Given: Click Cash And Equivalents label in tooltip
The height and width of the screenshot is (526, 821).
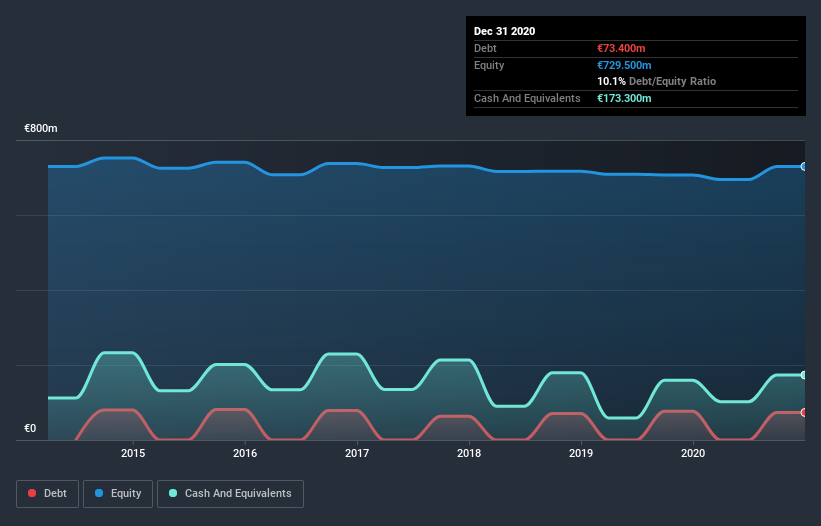Looking at the screenshot, I should 527,98.
